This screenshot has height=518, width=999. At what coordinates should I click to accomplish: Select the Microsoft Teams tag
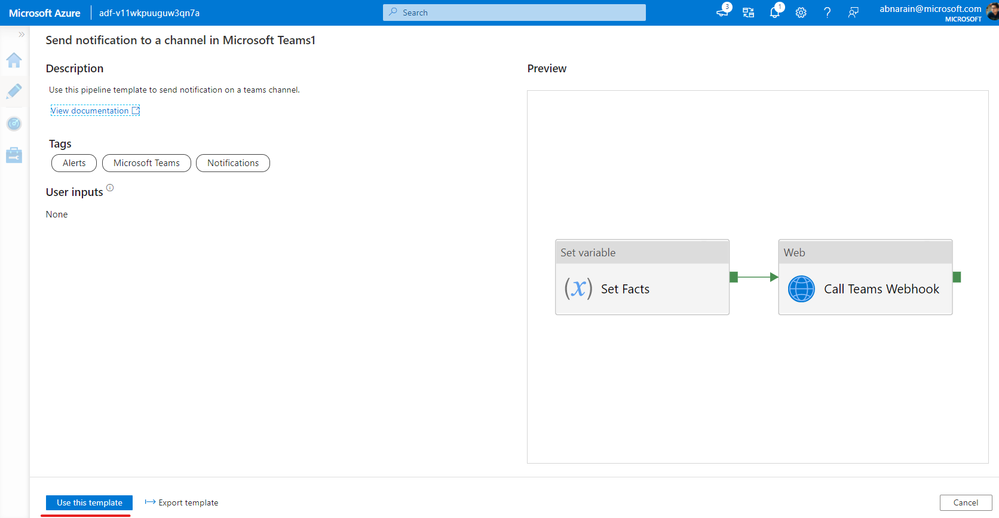147,163
